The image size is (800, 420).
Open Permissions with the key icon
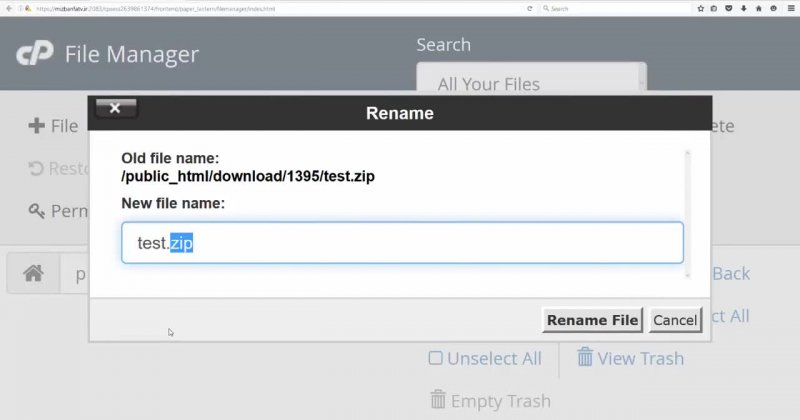pos(37,211)
